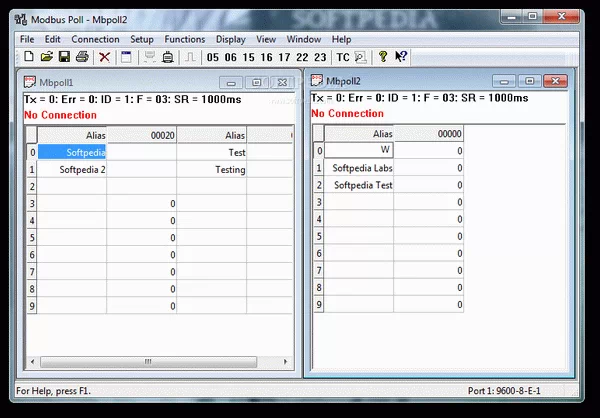
Task: Click Mbpoll1 horizontal scrollbar right arrow
Action: point(285,362)
